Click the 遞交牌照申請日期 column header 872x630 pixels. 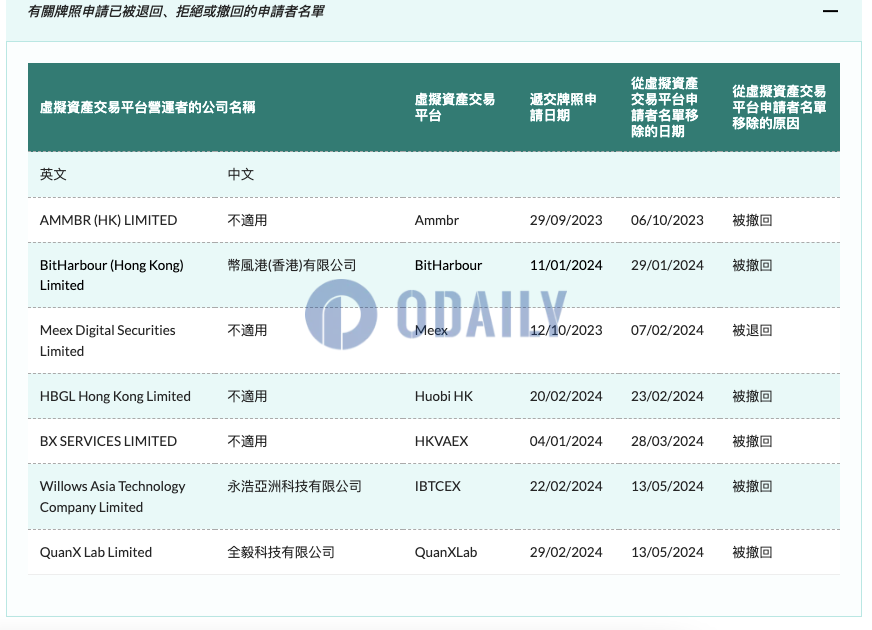coord(563,107)
